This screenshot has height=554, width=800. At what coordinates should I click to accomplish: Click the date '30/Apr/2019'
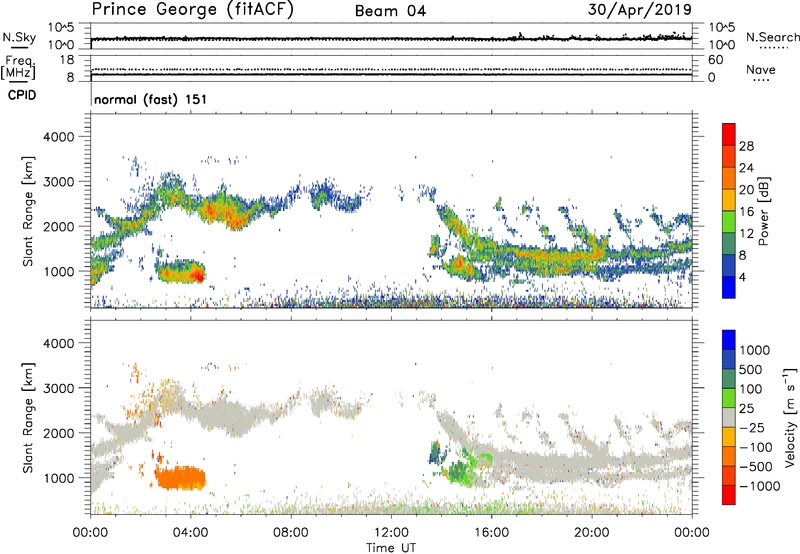pos(639,9)
